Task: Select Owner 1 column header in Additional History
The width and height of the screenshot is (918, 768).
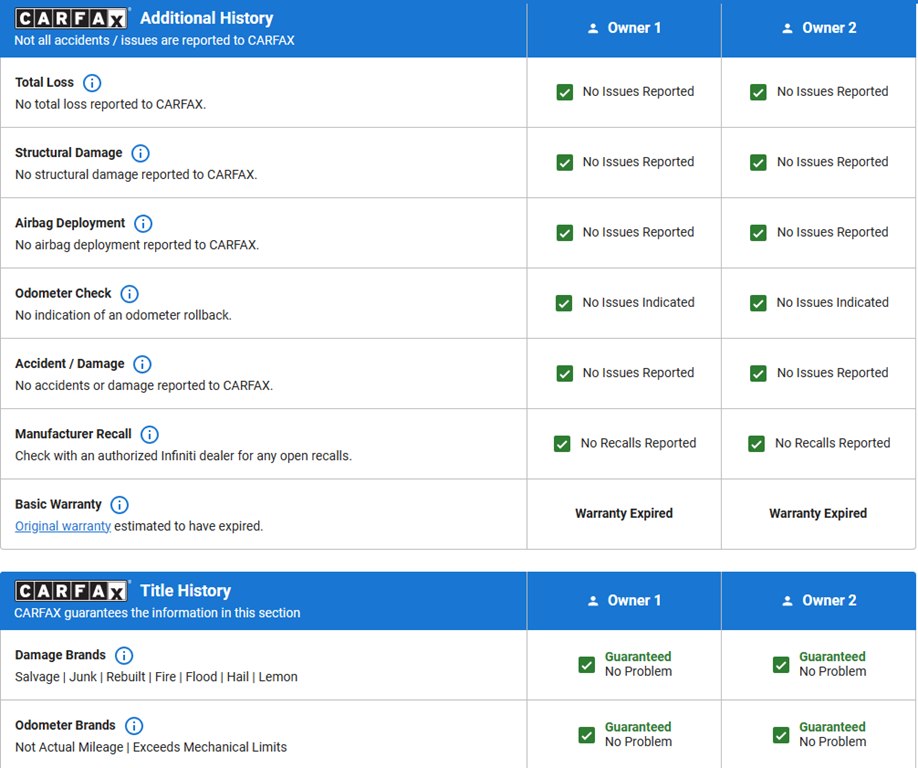Action: 624,28
